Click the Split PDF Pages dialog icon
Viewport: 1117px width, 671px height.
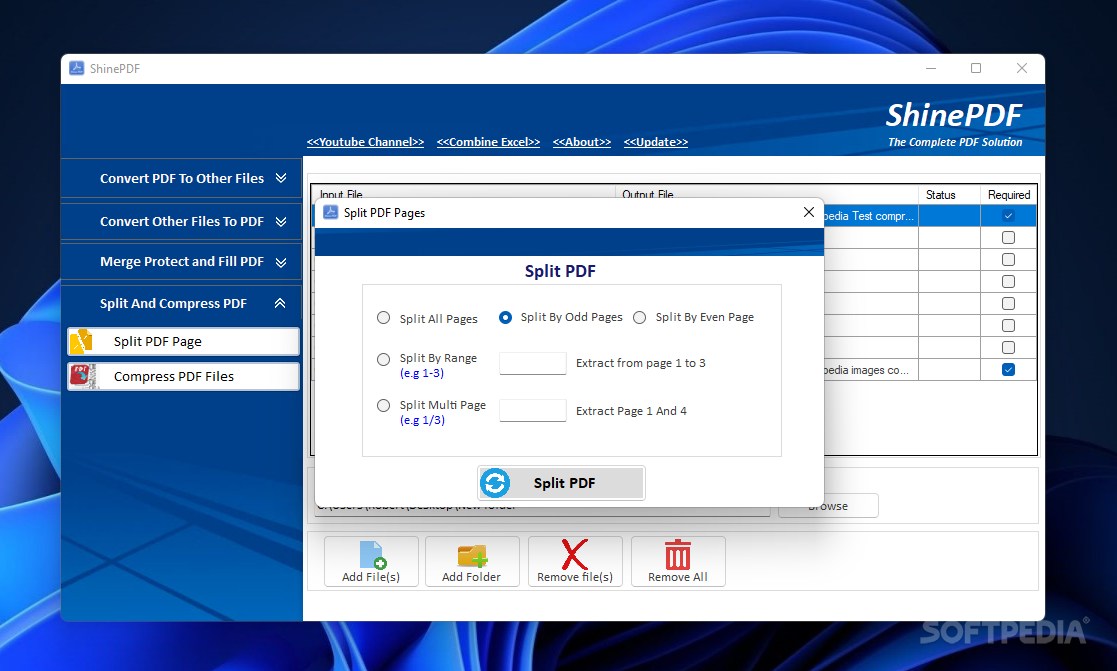coord(331,212)
